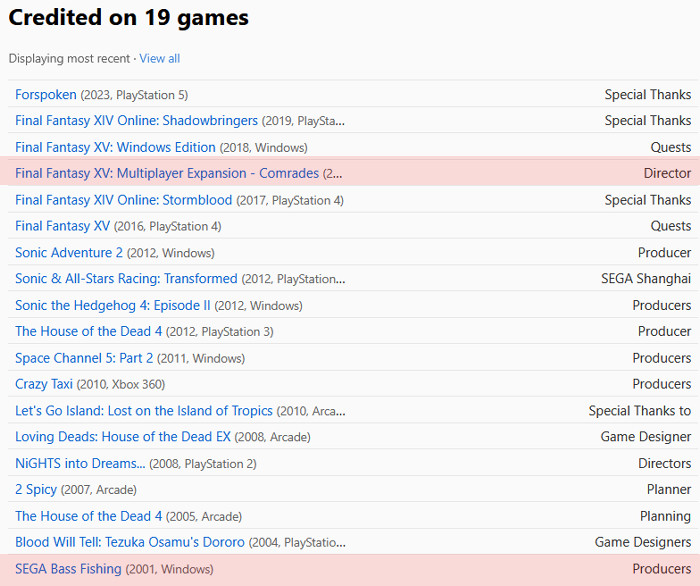
Task: Click 'Directors' credit in NiGHTS into Dreams row
Action: pos(665,463)
